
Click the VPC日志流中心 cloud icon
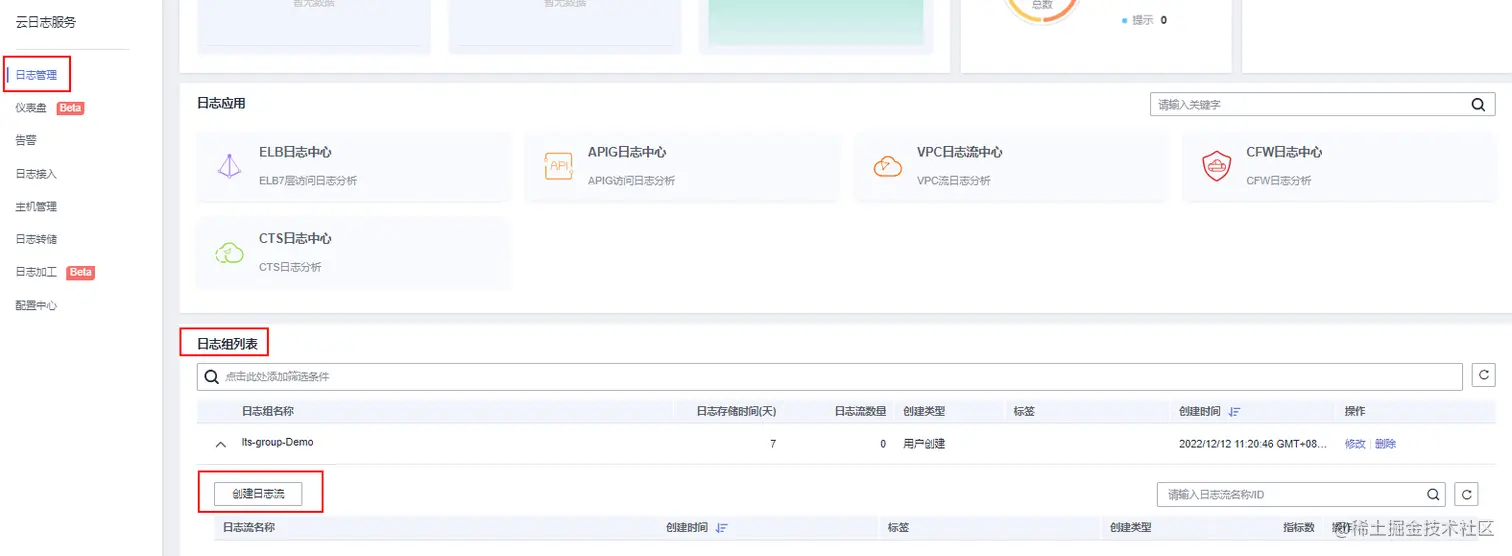pyautogui.click(x=887, y=166)
